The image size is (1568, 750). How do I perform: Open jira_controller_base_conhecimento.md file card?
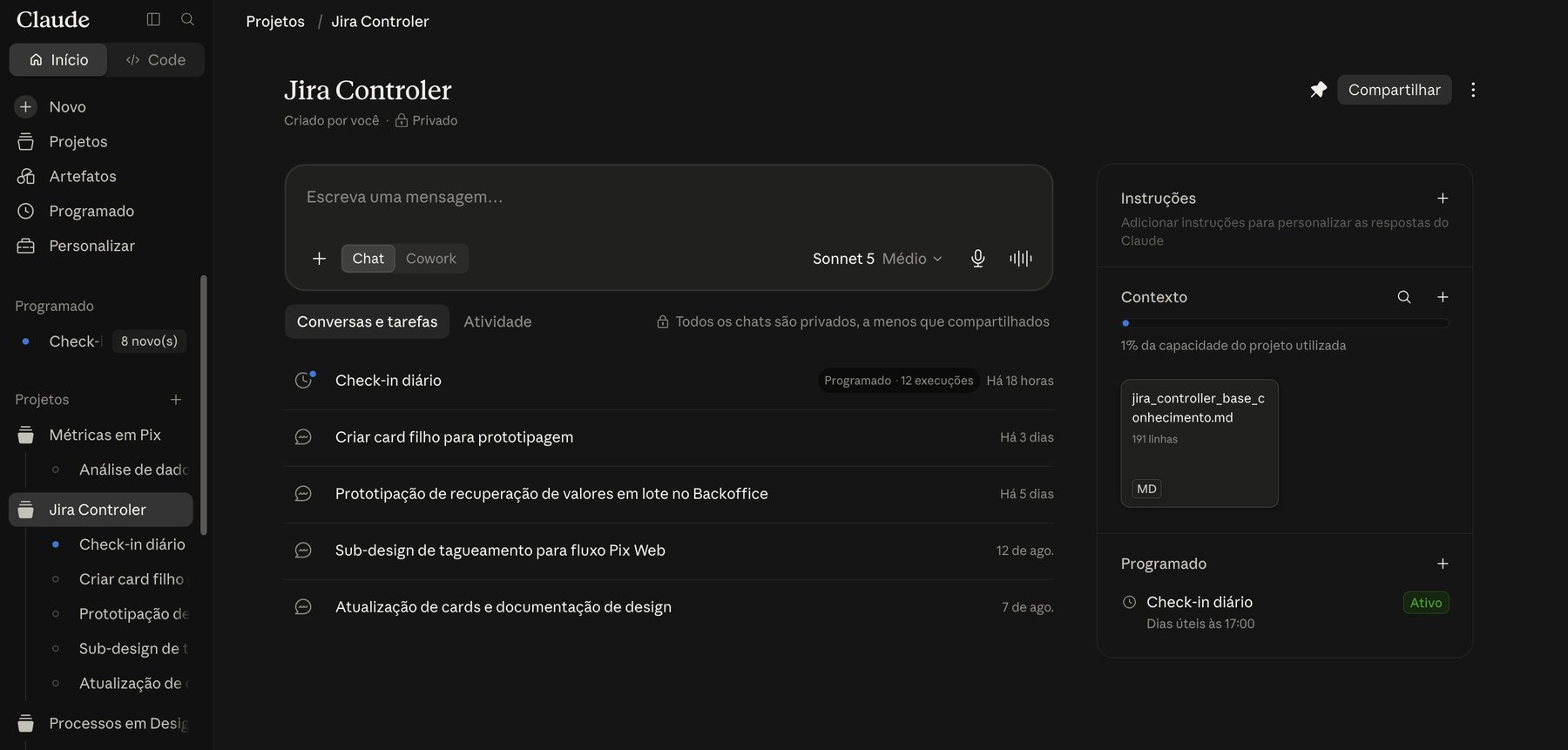pyautogui.click(x=1200, y=443)
